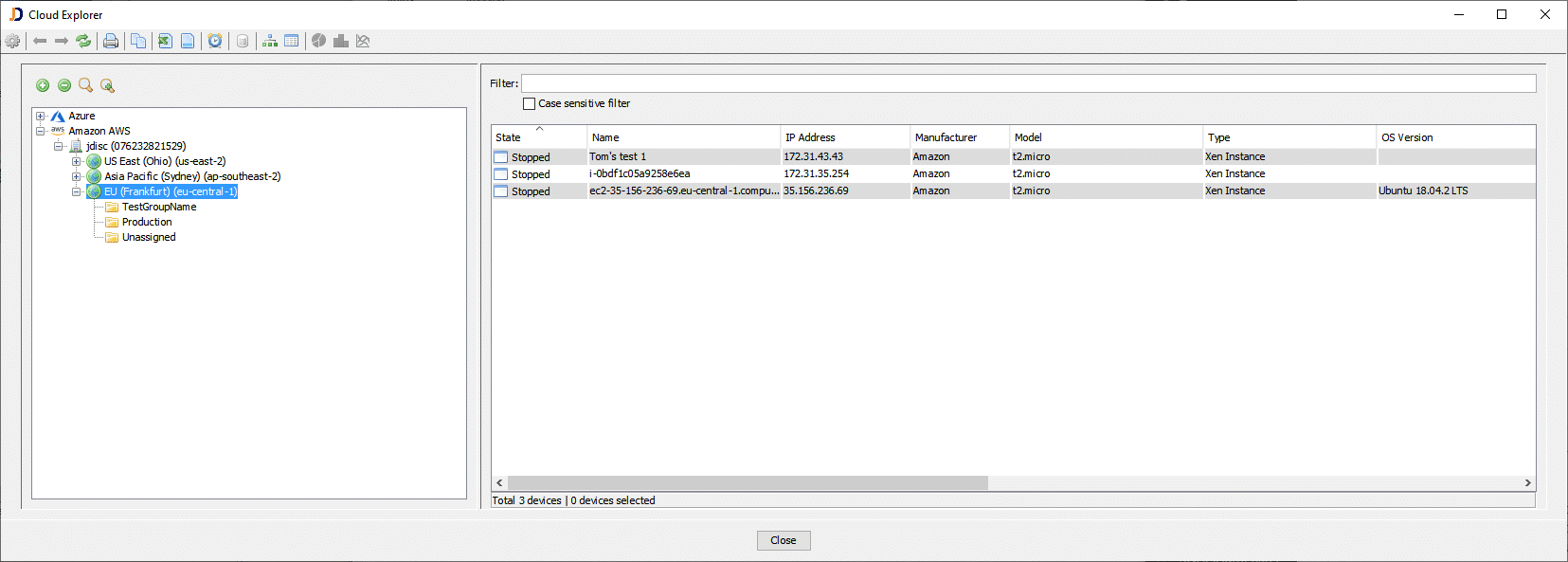Collapse the jdisc account node

59,147
